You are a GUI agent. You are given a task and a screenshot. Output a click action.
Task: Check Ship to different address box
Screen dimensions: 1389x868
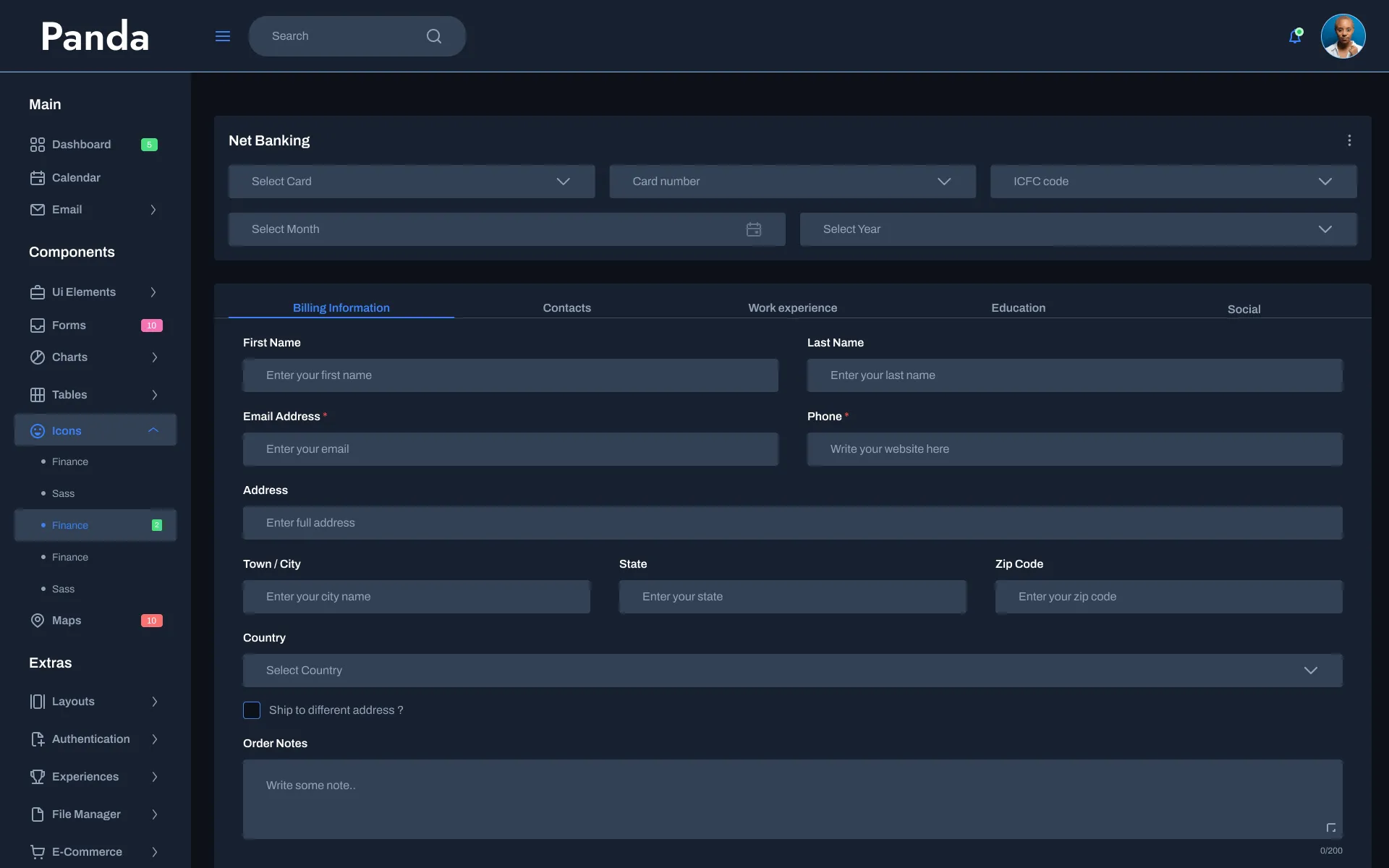[252, 710]
